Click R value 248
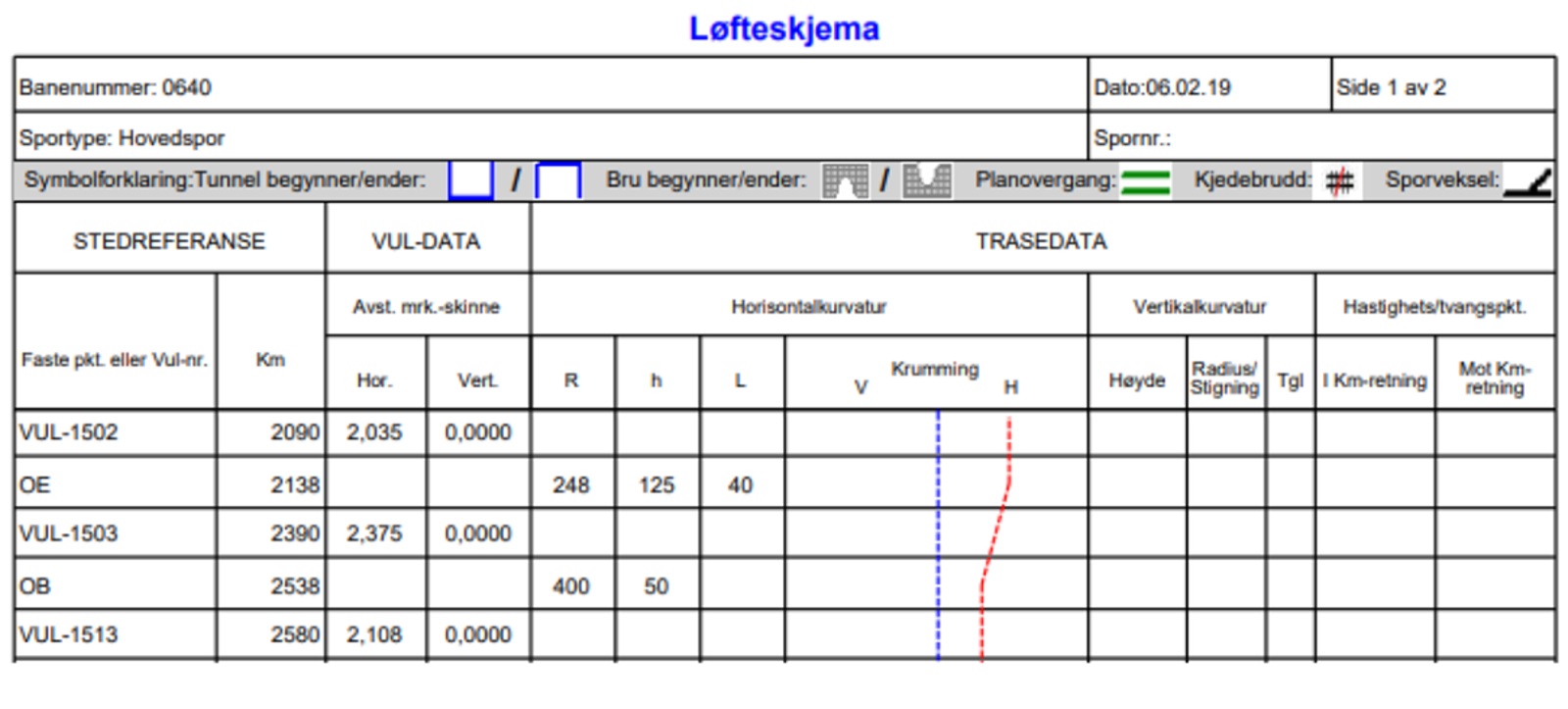Image resolution: width=1568 pixels, height=709 pixels. (x=571, y=485)
